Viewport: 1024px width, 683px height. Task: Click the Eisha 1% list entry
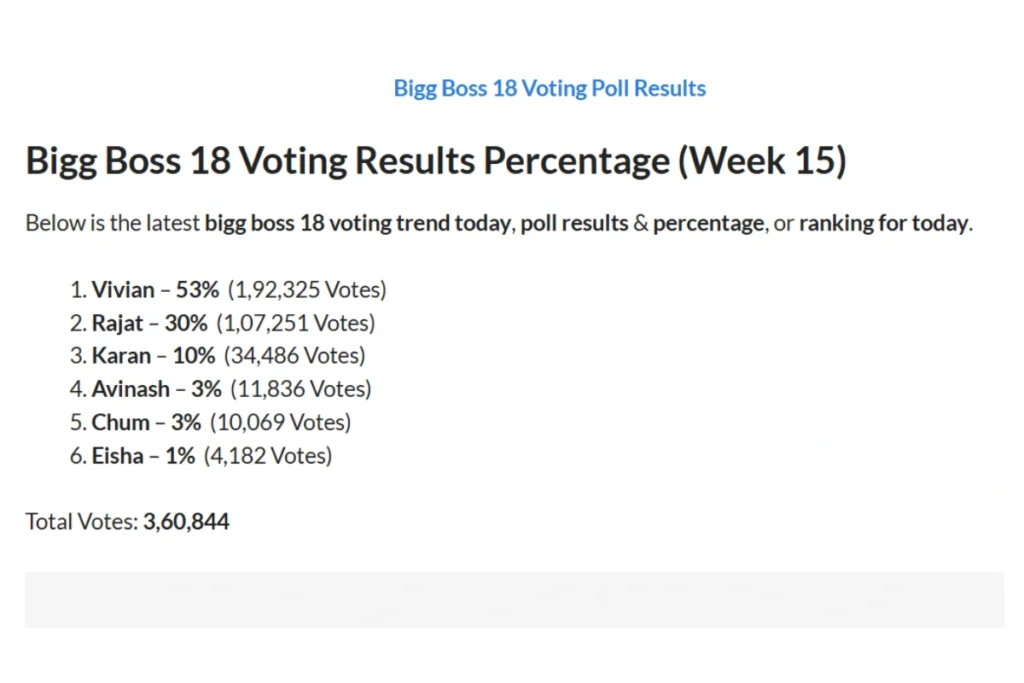coord(201,455)
